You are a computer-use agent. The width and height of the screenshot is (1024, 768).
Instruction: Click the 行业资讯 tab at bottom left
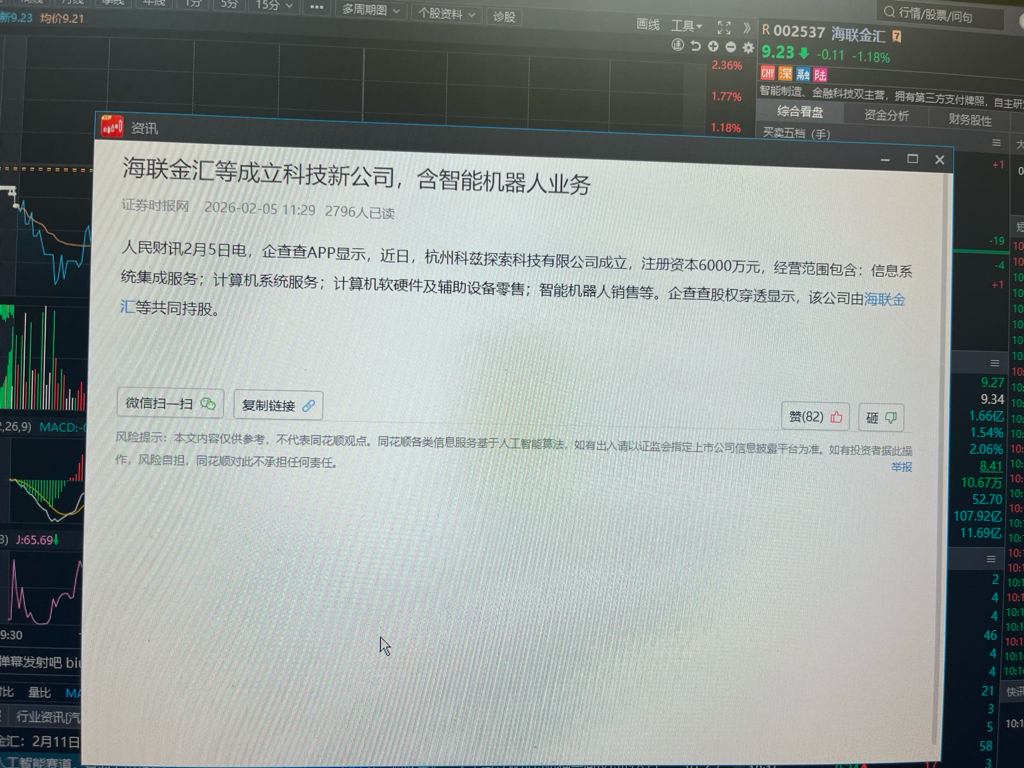(46, 717)
